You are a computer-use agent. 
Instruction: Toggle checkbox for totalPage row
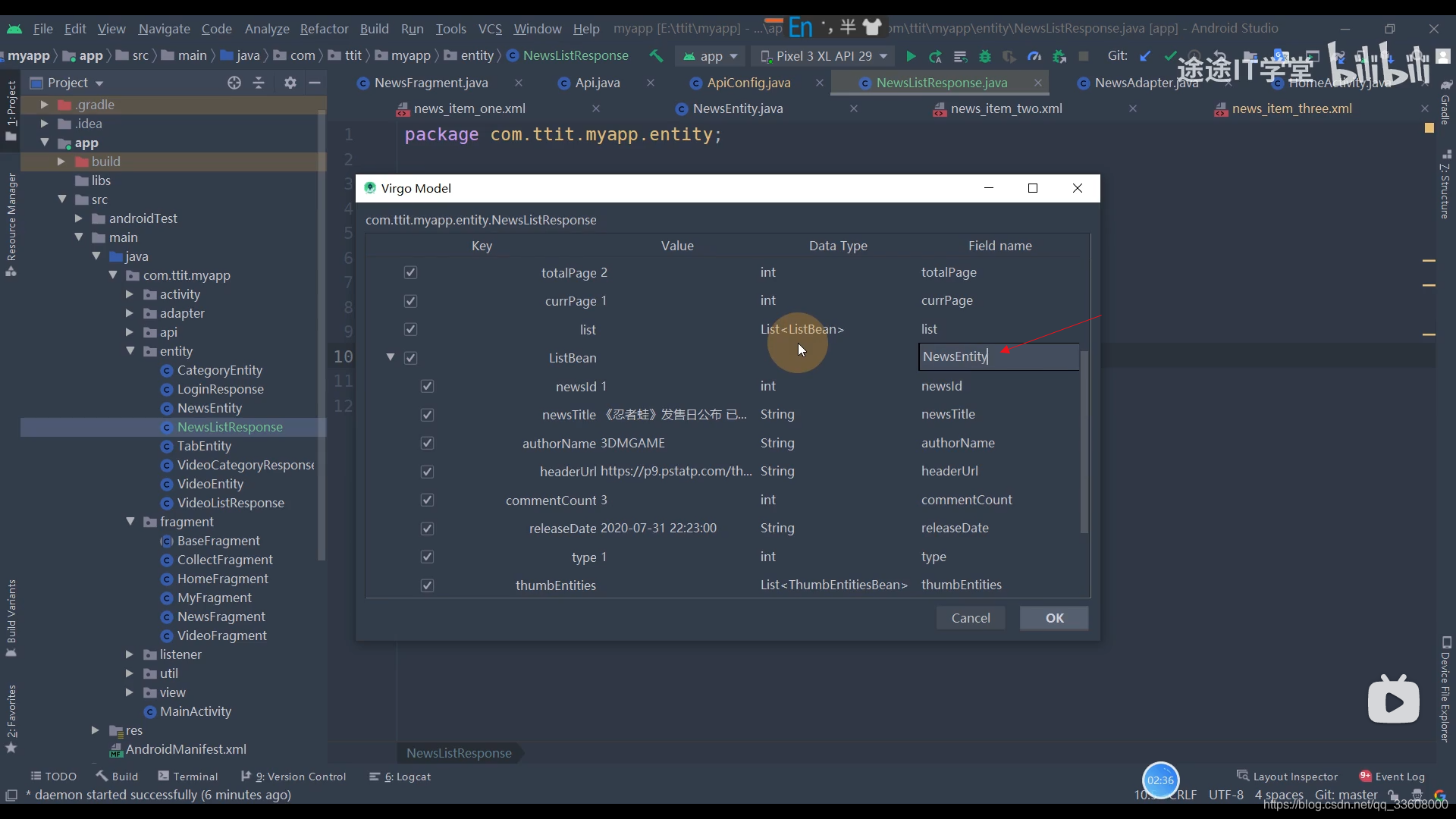(x=411, y=272)
